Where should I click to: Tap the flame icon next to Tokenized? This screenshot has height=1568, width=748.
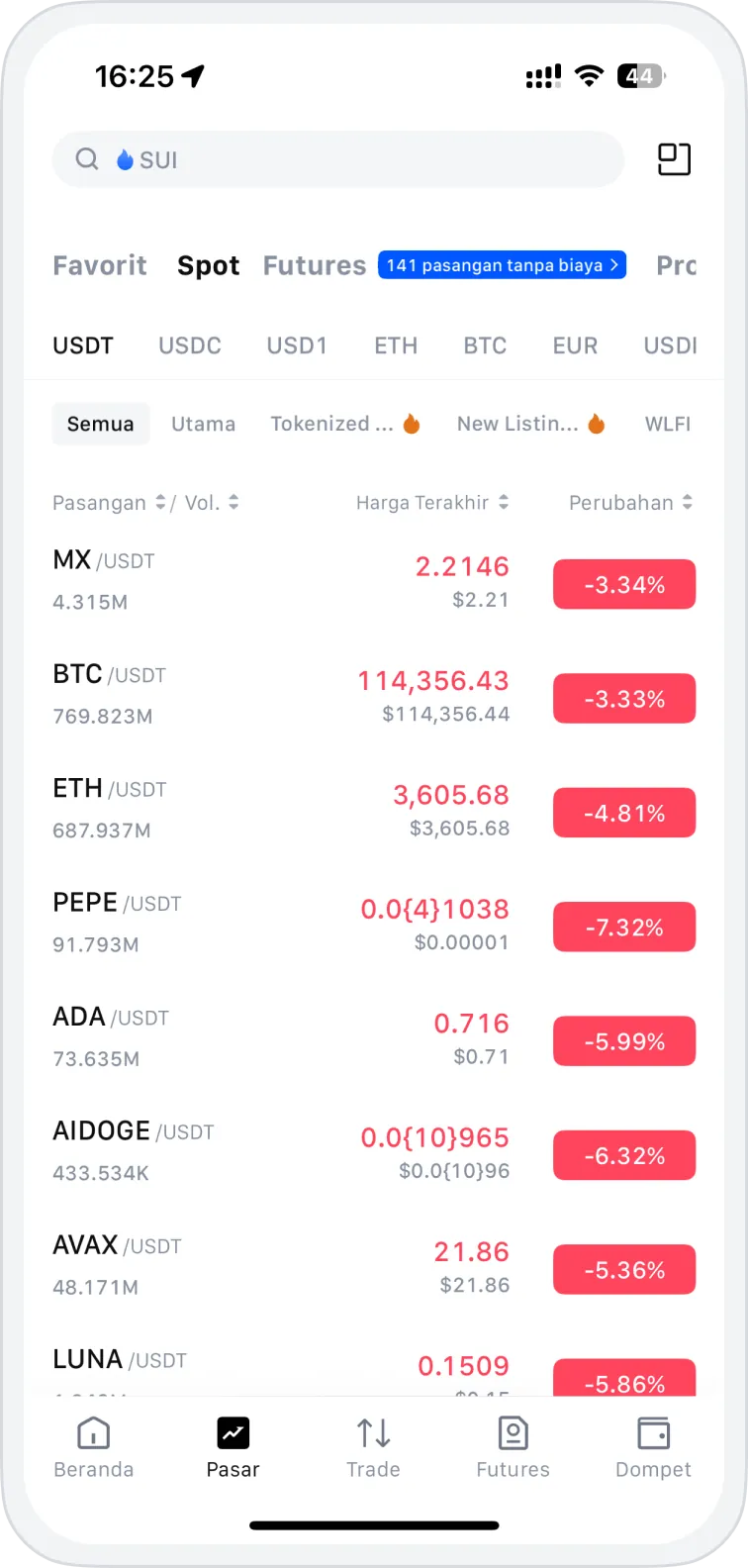click(x=412, y=424)
